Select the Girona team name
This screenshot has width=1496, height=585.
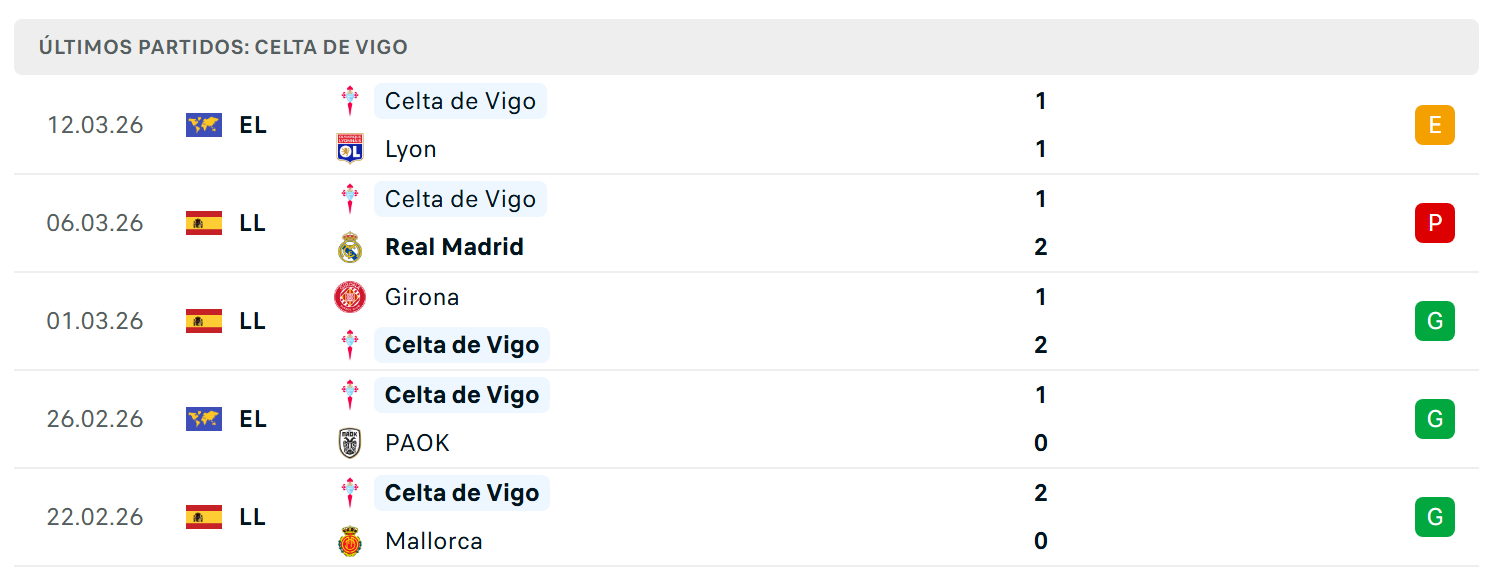pyautogui.click(x=422, y=297)
